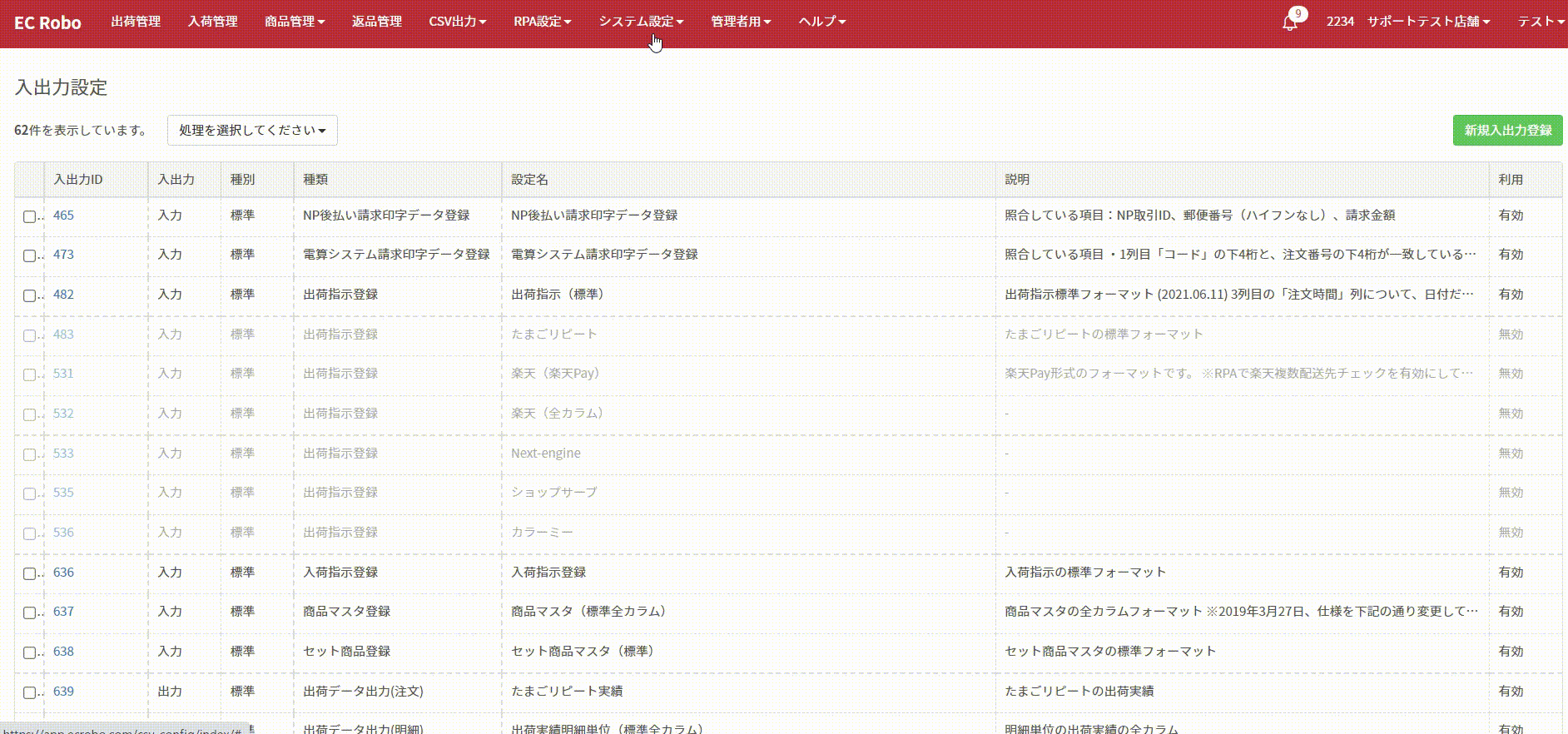Open input/output ID 473 link

point(63,255)
